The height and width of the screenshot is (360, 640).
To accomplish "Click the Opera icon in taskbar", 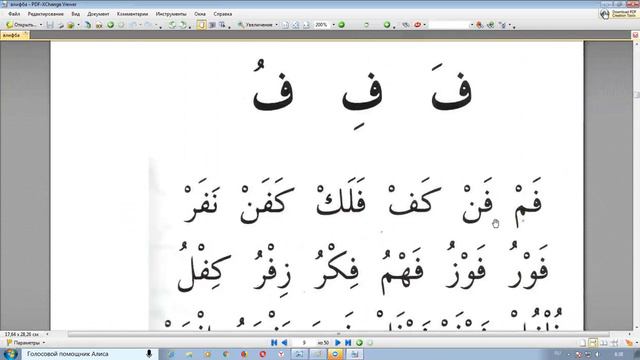I will [262, 354].
